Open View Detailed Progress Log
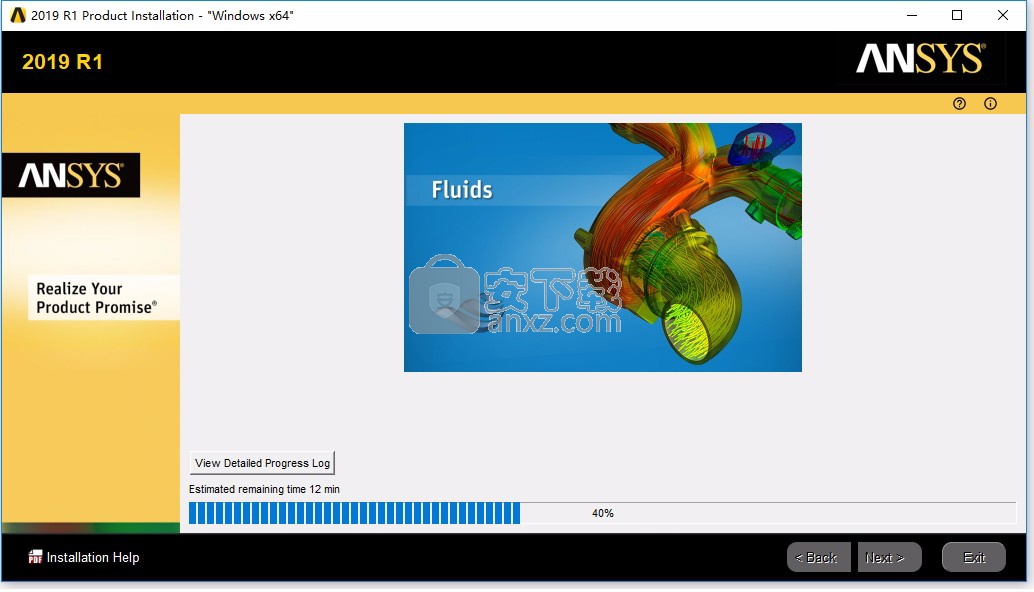Screen dimensions: 1034x592 [x=262, y=463]
